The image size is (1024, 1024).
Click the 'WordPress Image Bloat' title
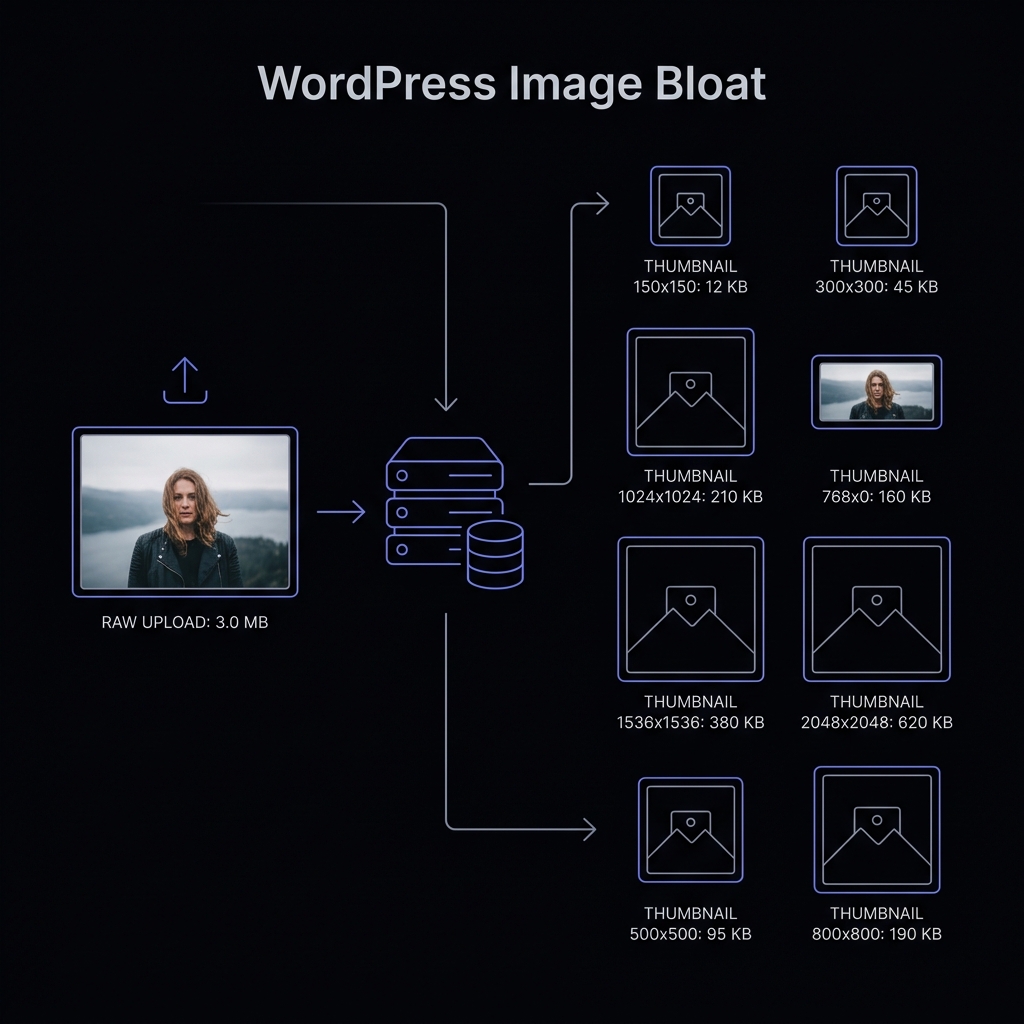[511, 84]
